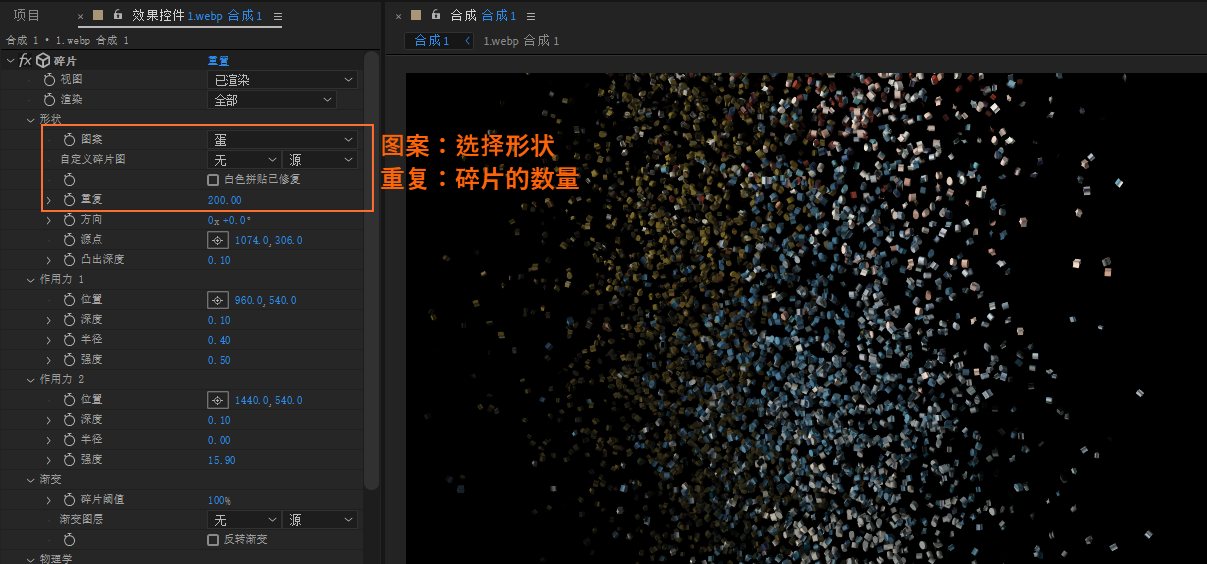Image resolution: width=1207 pixels, height=564 pixels.
Task: Collapse the 碎片 effect group
Action: click(x=10, y=61)
